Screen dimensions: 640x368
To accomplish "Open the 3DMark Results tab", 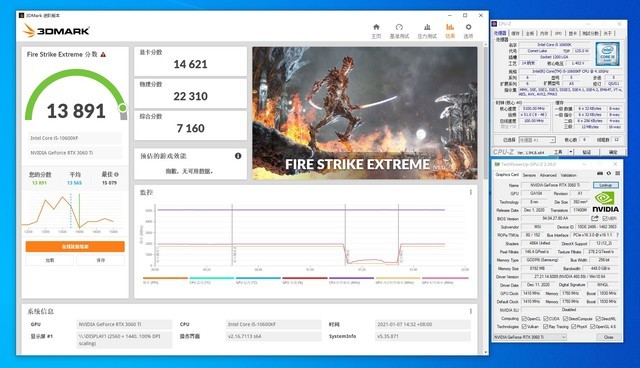I will coord(450,31).
